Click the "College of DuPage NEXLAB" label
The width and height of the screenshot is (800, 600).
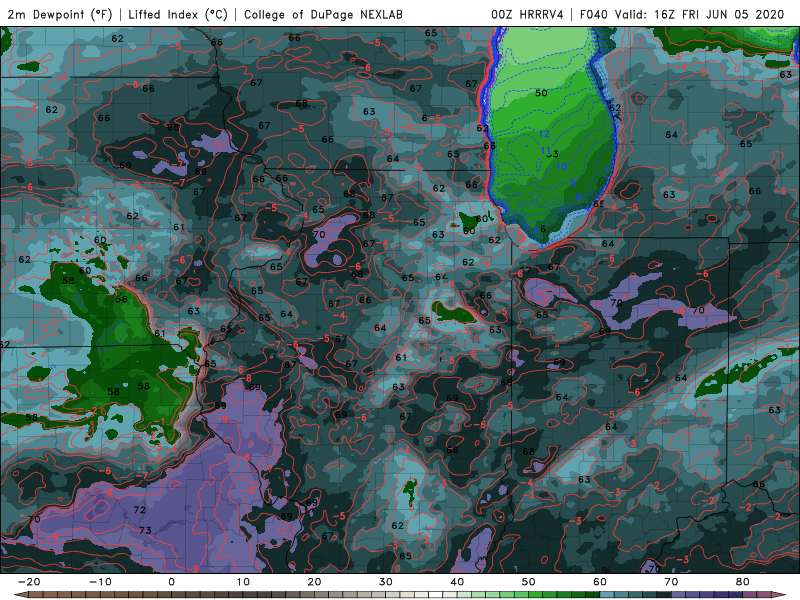click(x=323, y=14)
